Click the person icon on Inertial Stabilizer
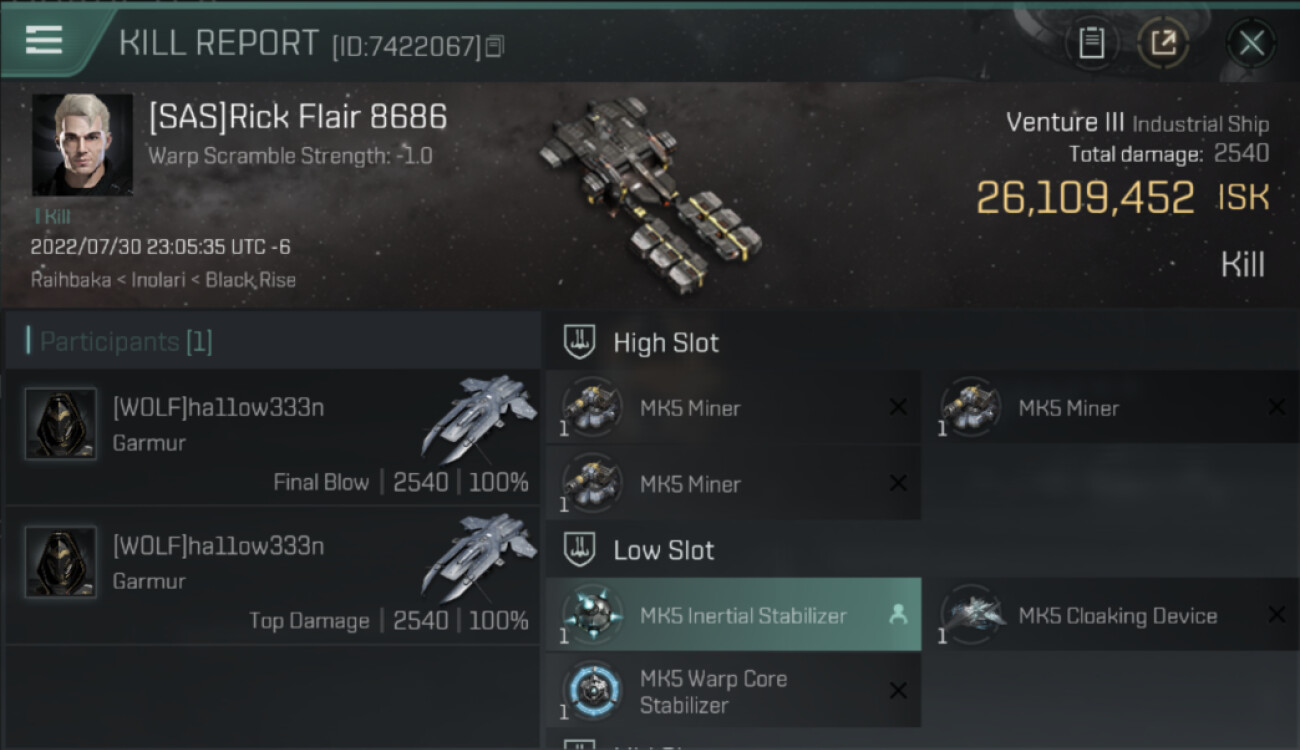The height and width of the screenshot is (750, 1300). click(x=898, y=615)
